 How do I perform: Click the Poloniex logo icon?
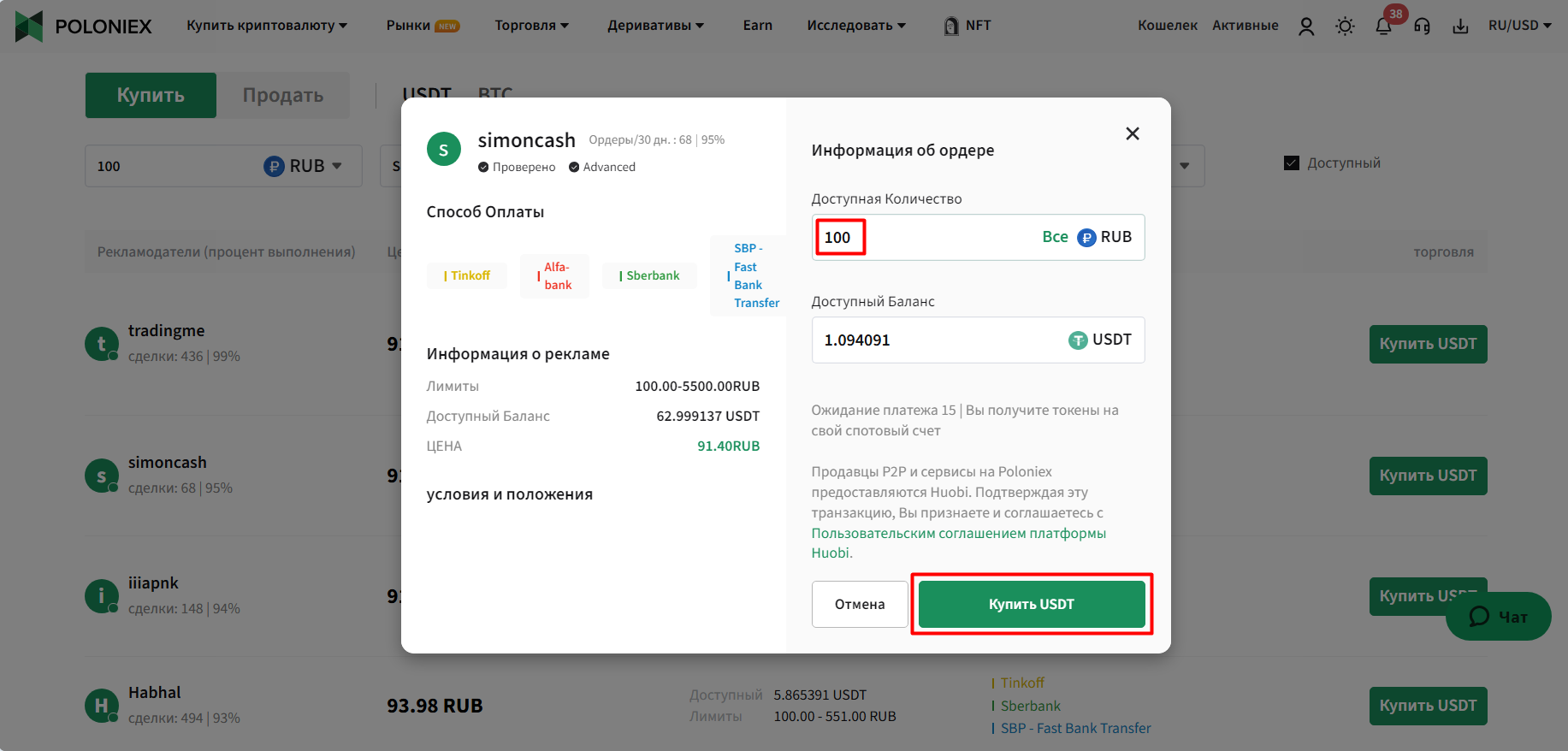coord(29,27)
